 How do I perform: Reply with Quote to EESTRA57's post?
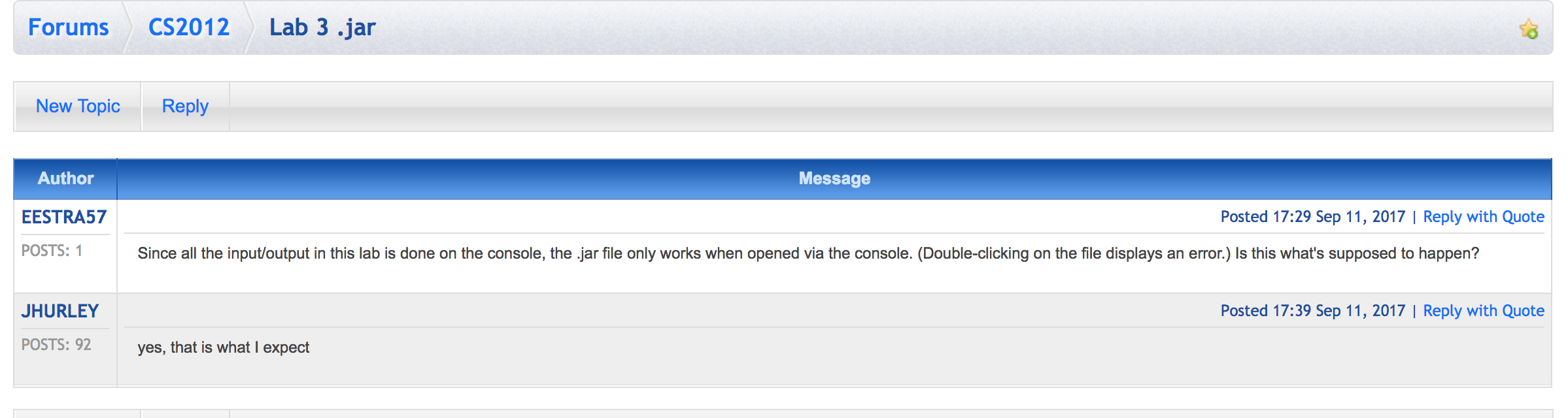point(1483,217)
